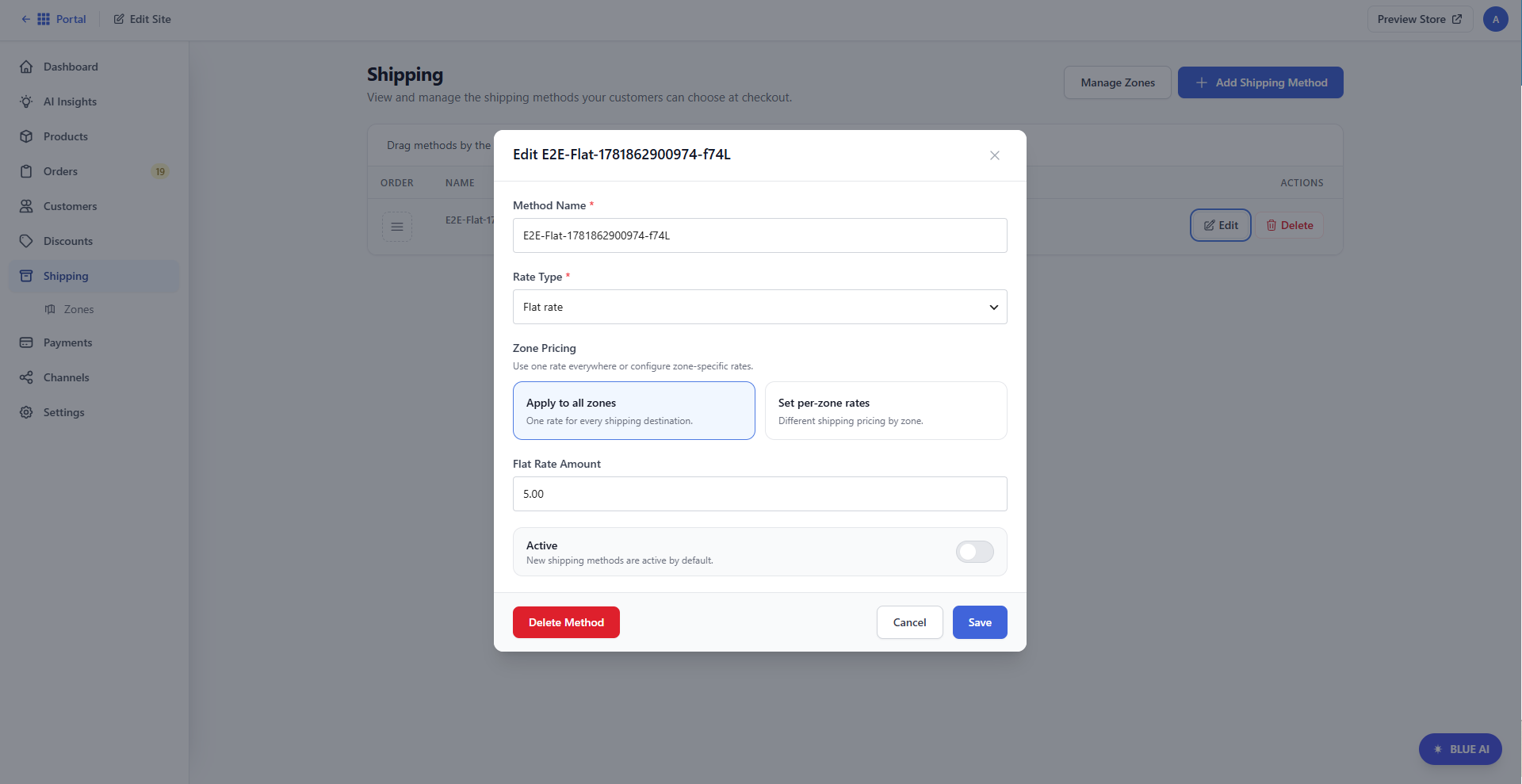Image resolution: width=1522 pixels, height=784 pixels.
Task: Open the Channels page
Action: 94,377
